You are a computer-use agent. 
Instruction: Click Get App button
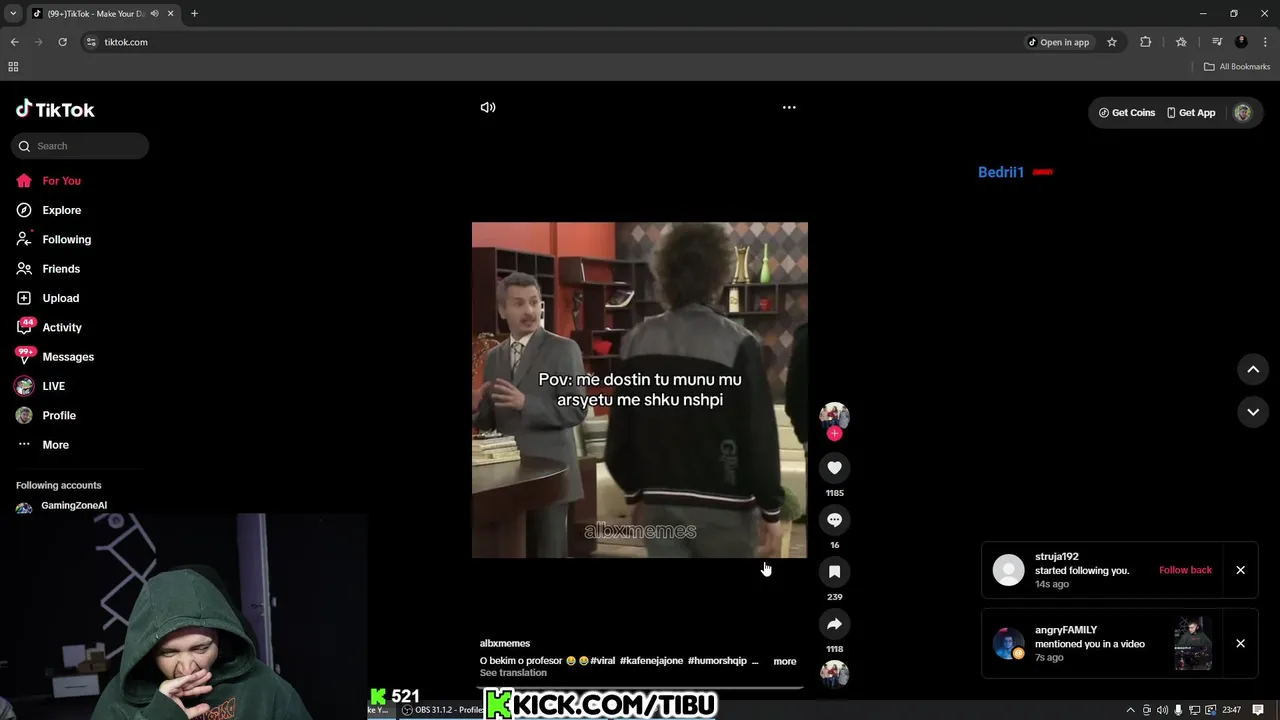(1191, 113)
